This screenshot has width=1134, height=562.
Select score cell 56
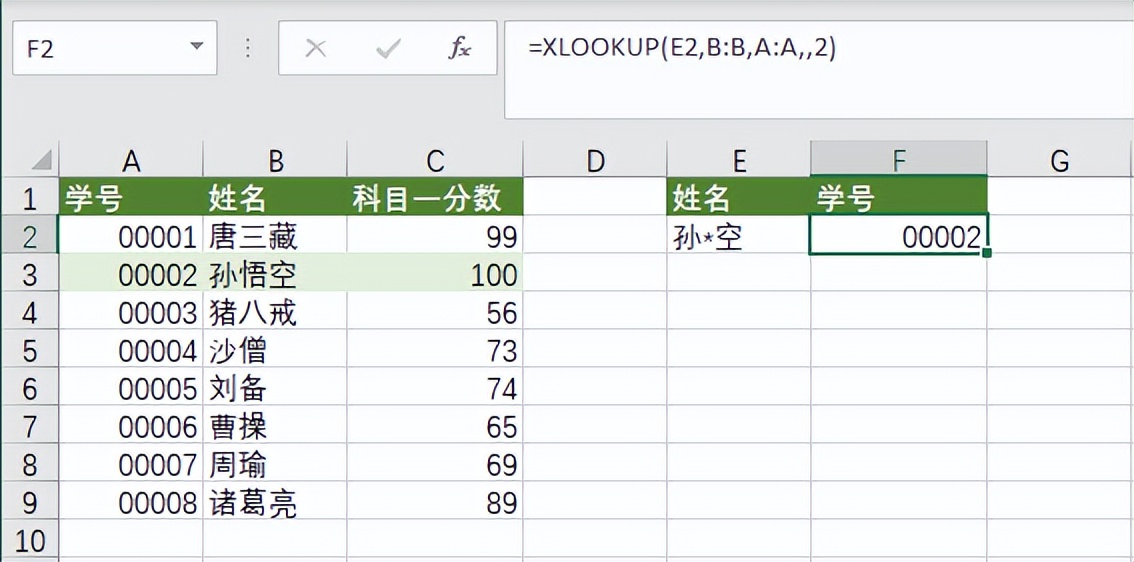[x=435, y=310]
